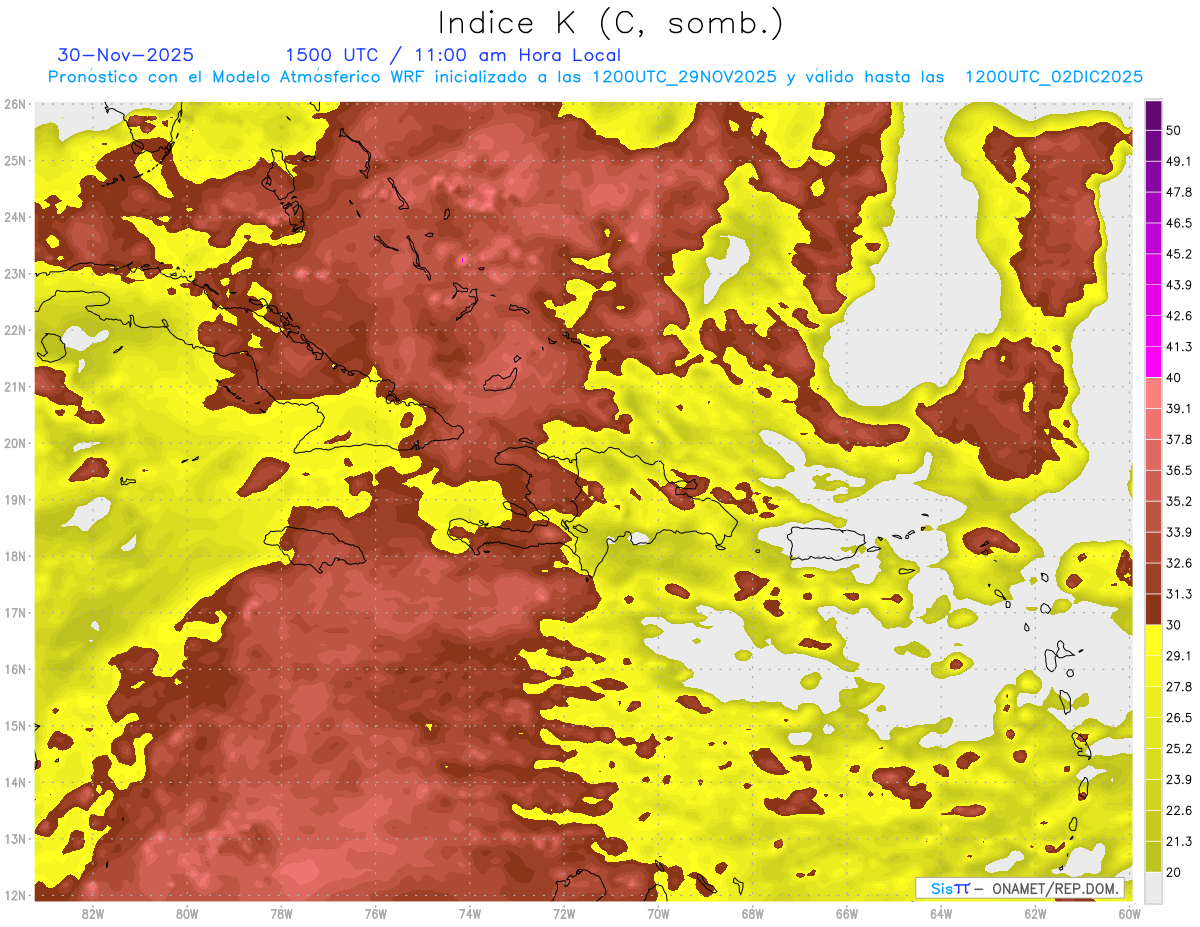Click the '78W' longitude label
The image size is (1200, 927).
point(281,914)
